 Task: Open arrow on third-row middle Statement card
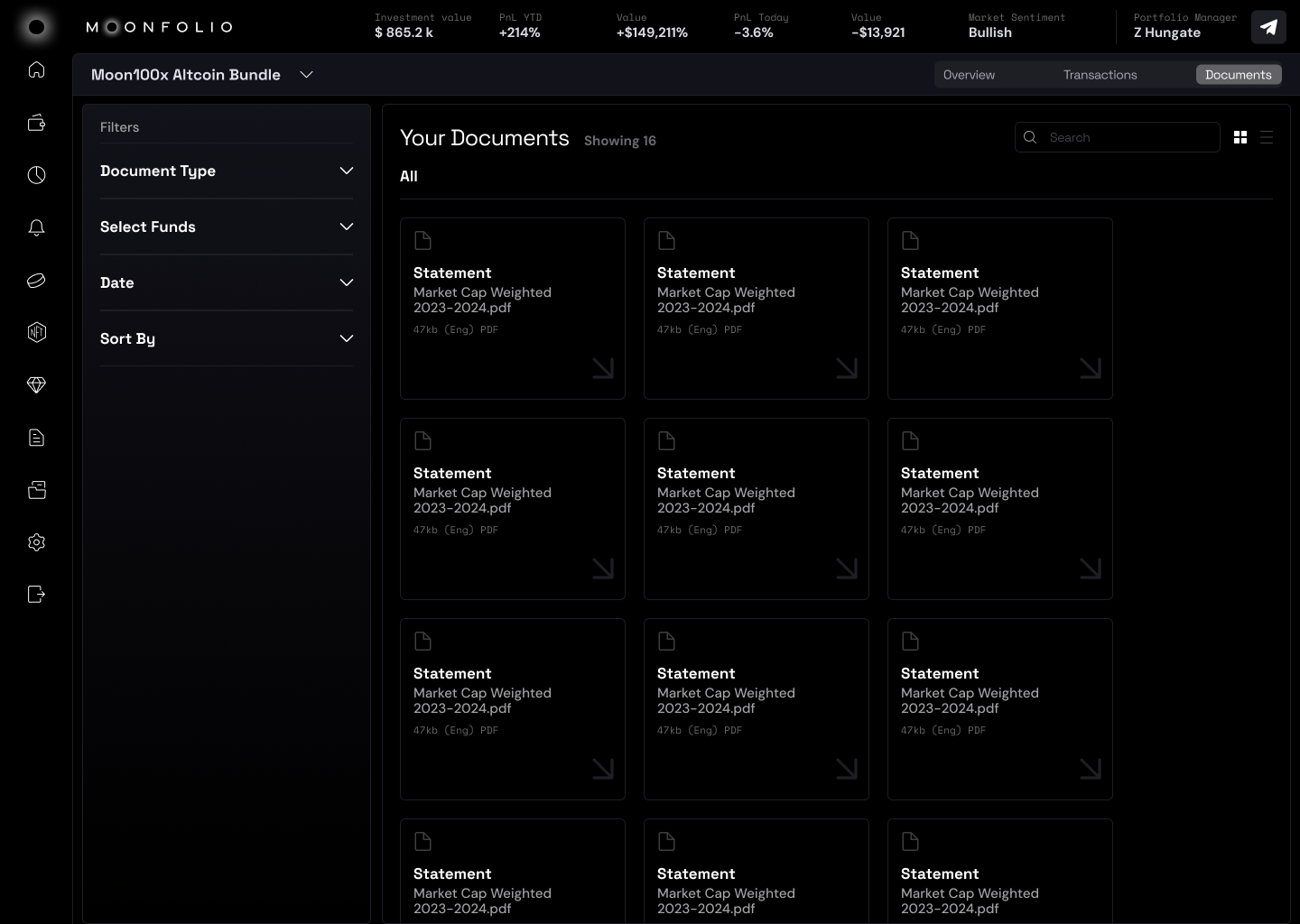(x=847, y=769)
